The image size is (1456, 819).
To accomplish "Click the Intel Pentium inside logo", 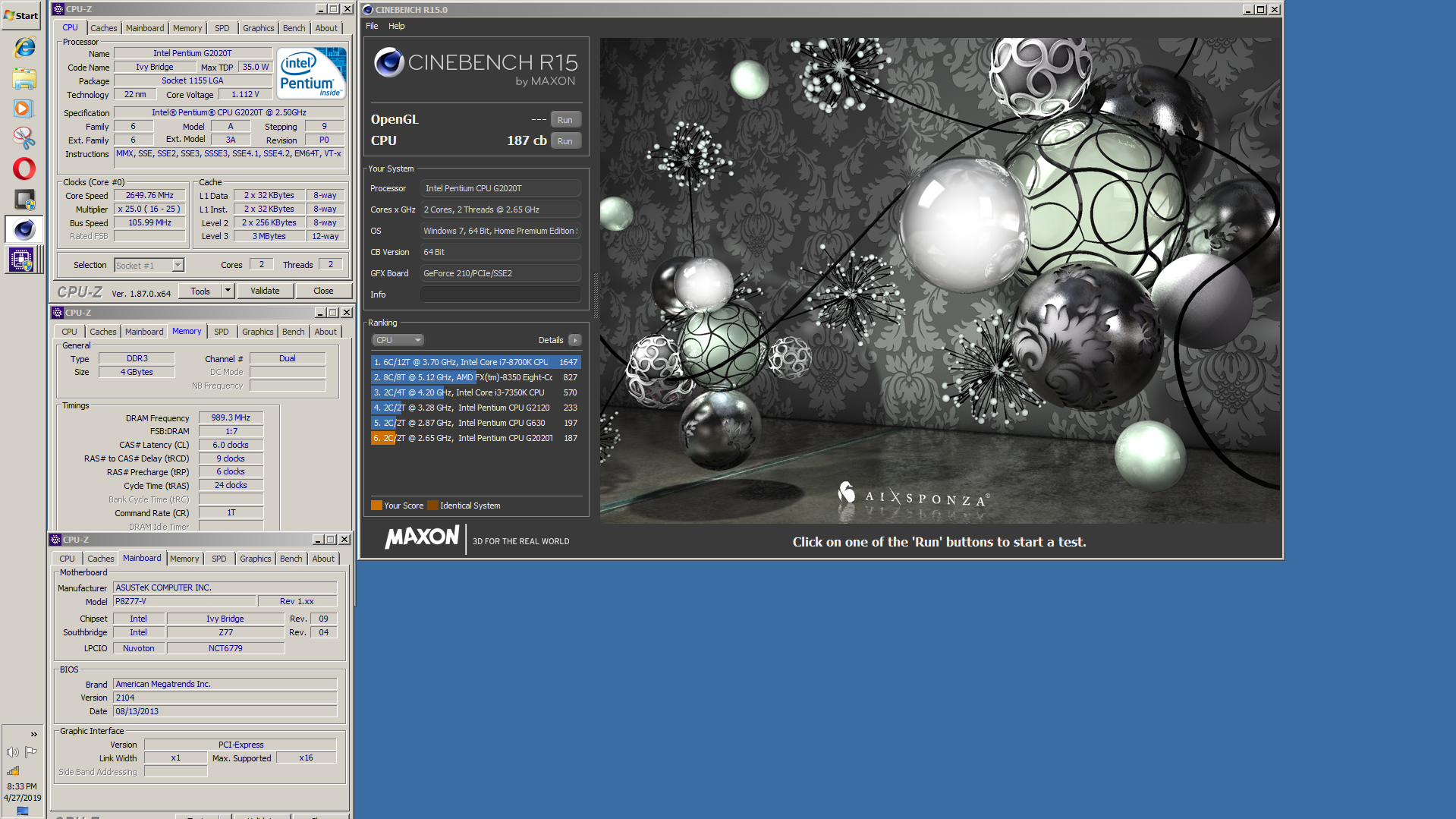I will pyautogui.click(x=311, y=73).
